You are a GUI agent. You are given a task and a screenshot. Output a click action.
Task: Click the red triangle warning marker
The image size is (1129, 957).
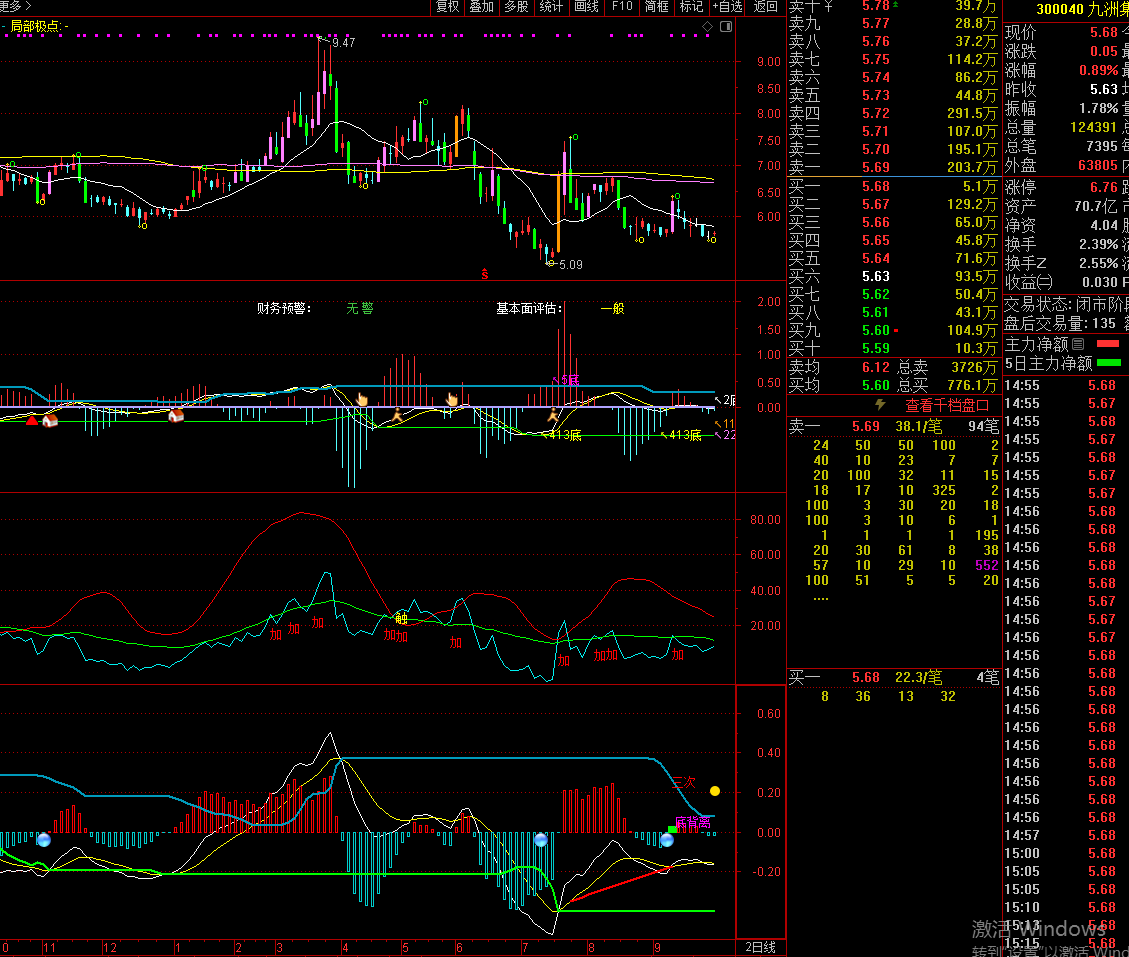click(x=32, y=420)
